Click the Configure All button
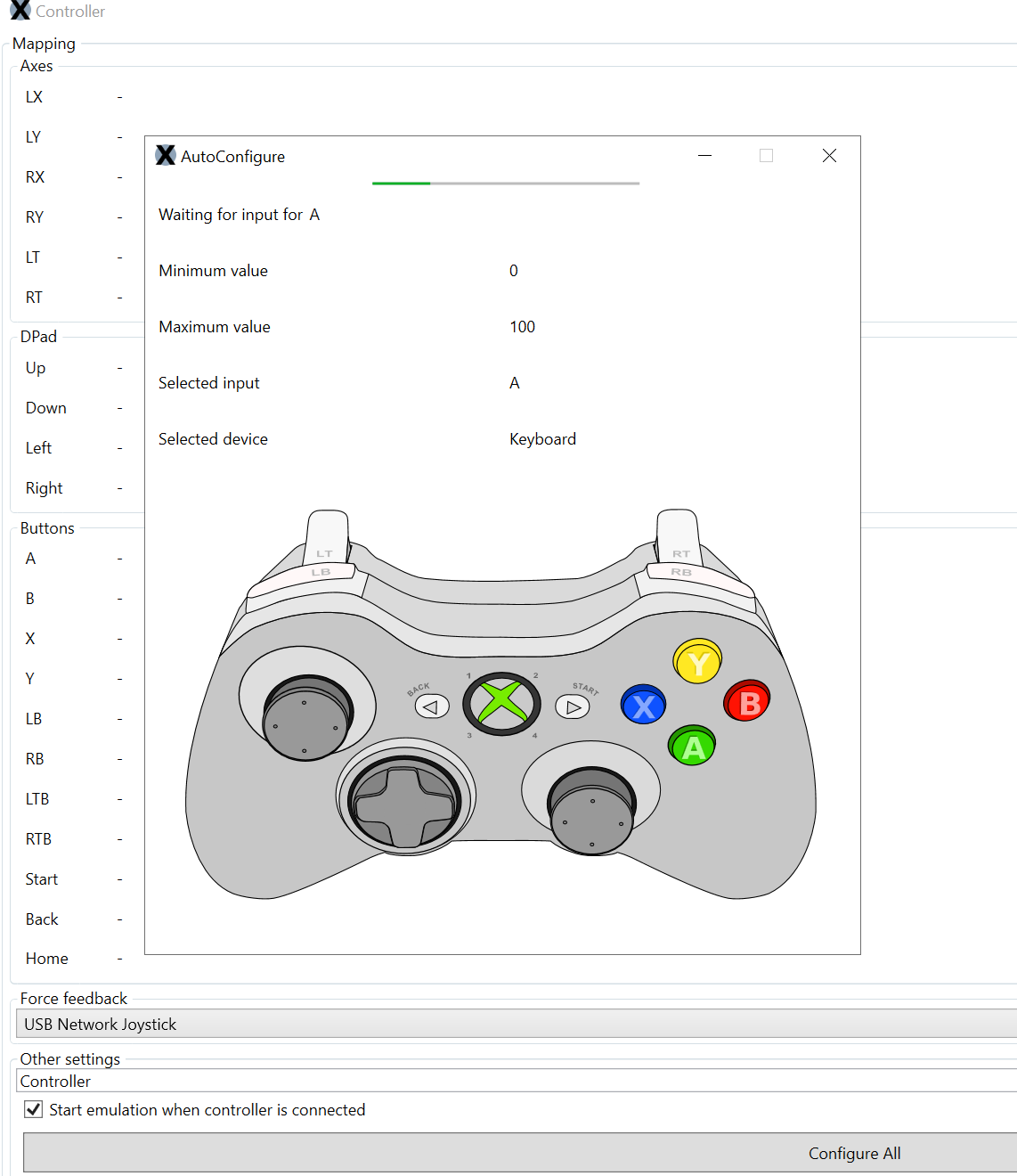 click(x=520, y=1153)
